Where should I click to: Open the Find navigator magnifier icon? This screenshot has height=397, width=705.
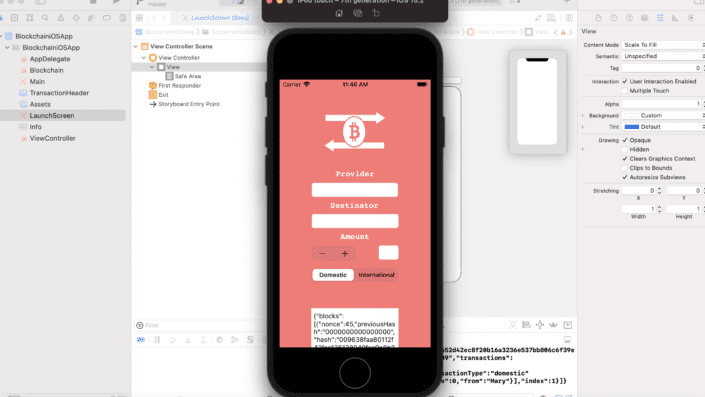pyautogui.click(x=45, y=18)
